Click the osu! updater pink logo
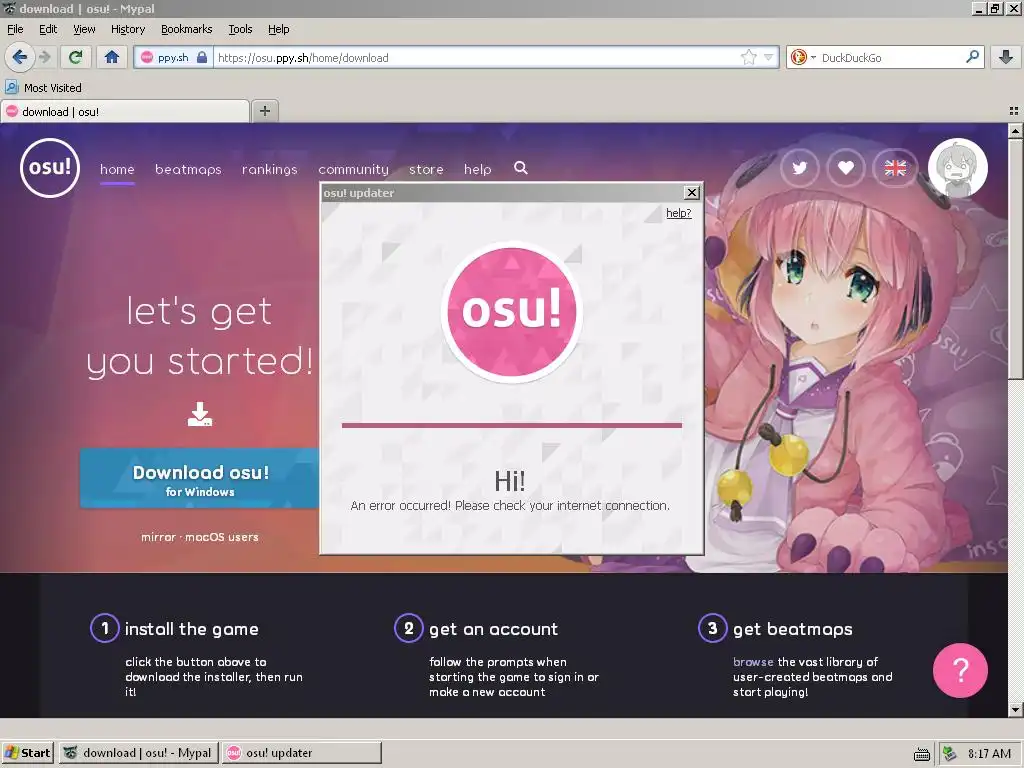This screenshot has width=1024, height=768. [511, 312]
